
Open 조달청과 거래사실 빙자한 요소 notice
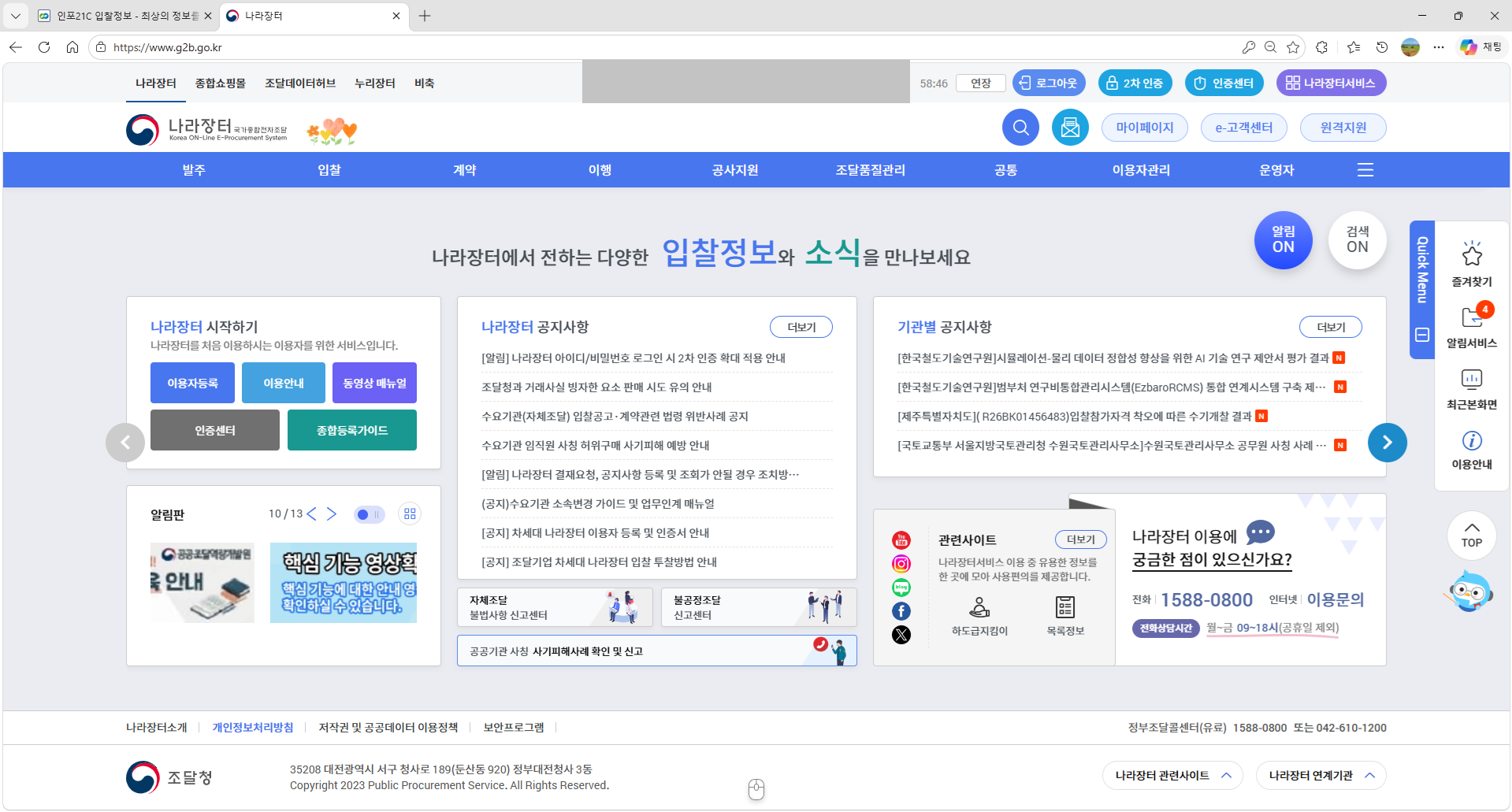[x=596, y=387]
